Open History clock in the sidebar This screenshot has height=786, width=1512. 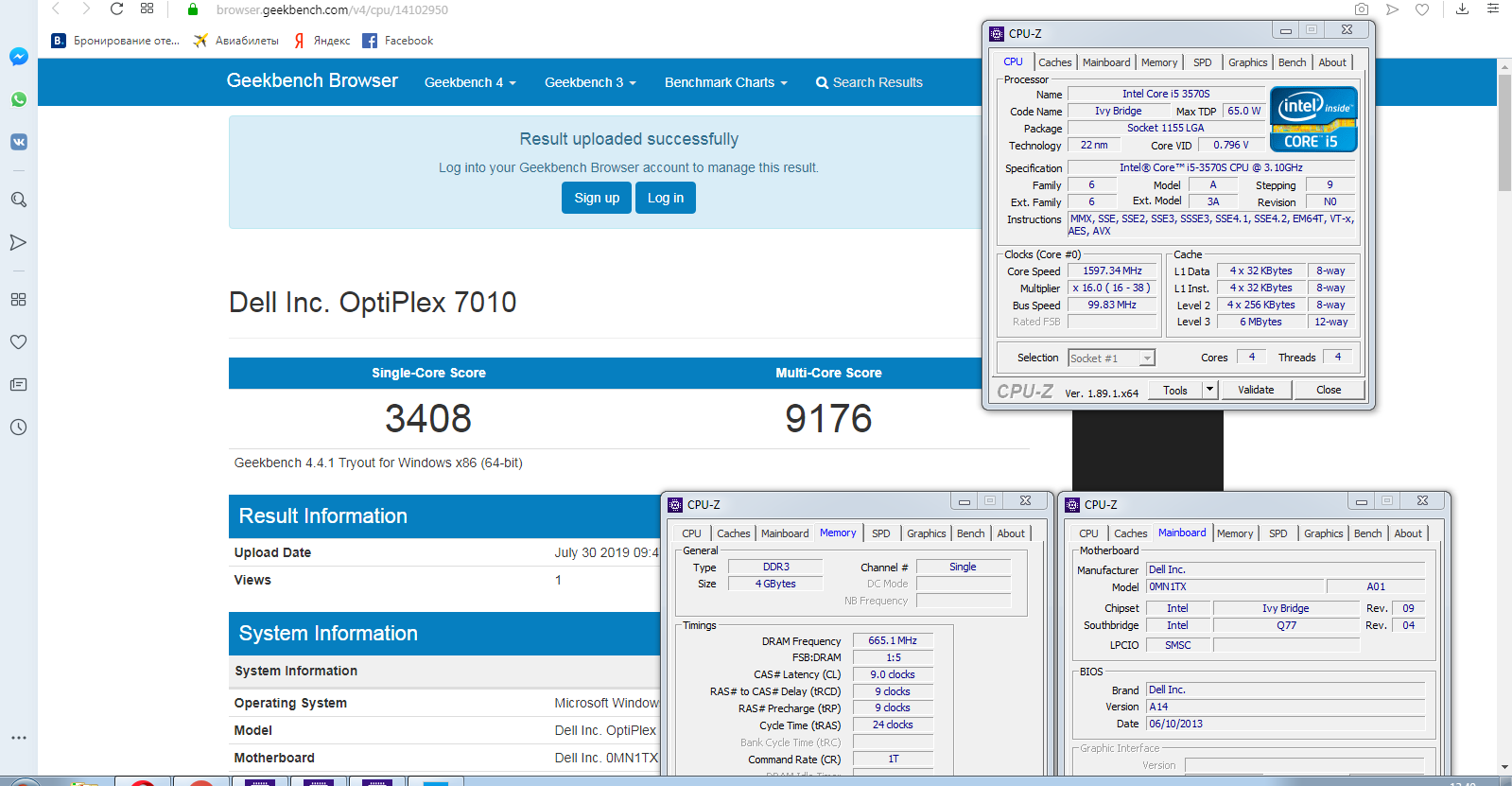[18, 428]
